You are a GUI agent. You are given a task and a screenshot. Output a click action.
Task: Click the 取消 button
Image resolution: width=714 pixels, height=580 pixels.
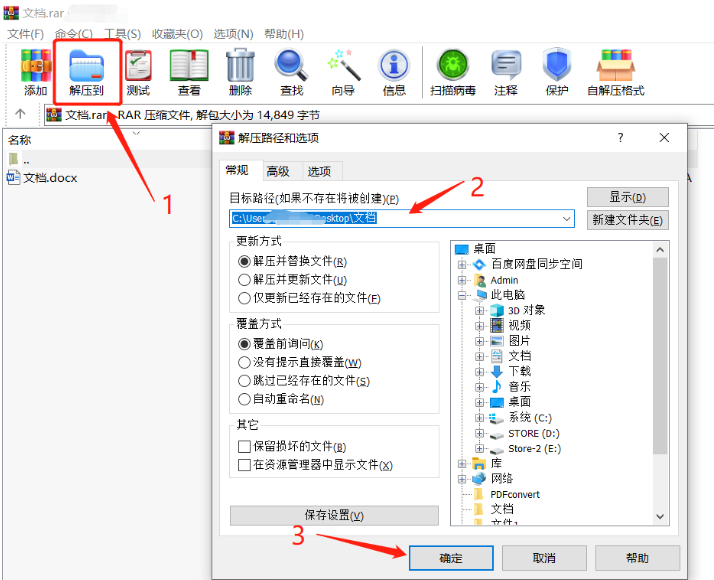[544, 558]
